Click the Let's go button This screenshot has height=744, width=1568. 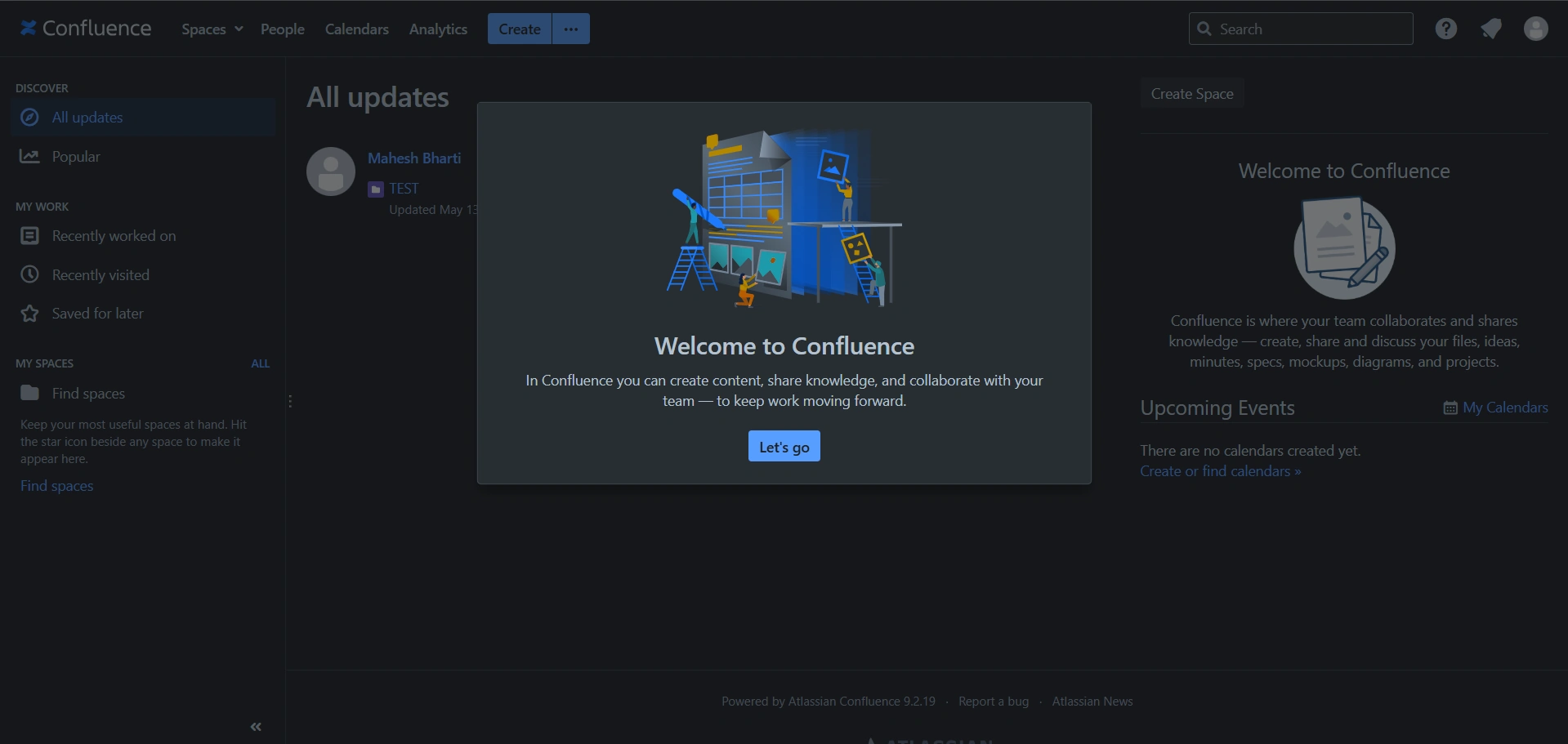pos(784,447)
